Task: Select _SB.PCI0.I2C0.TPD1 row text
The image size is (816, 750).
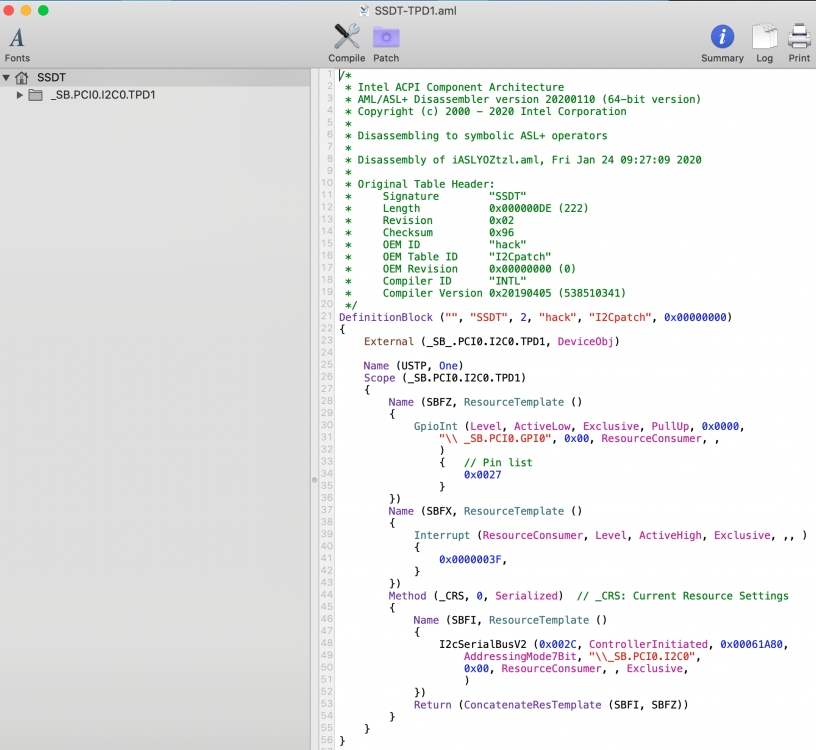Action: coord(103,95)
